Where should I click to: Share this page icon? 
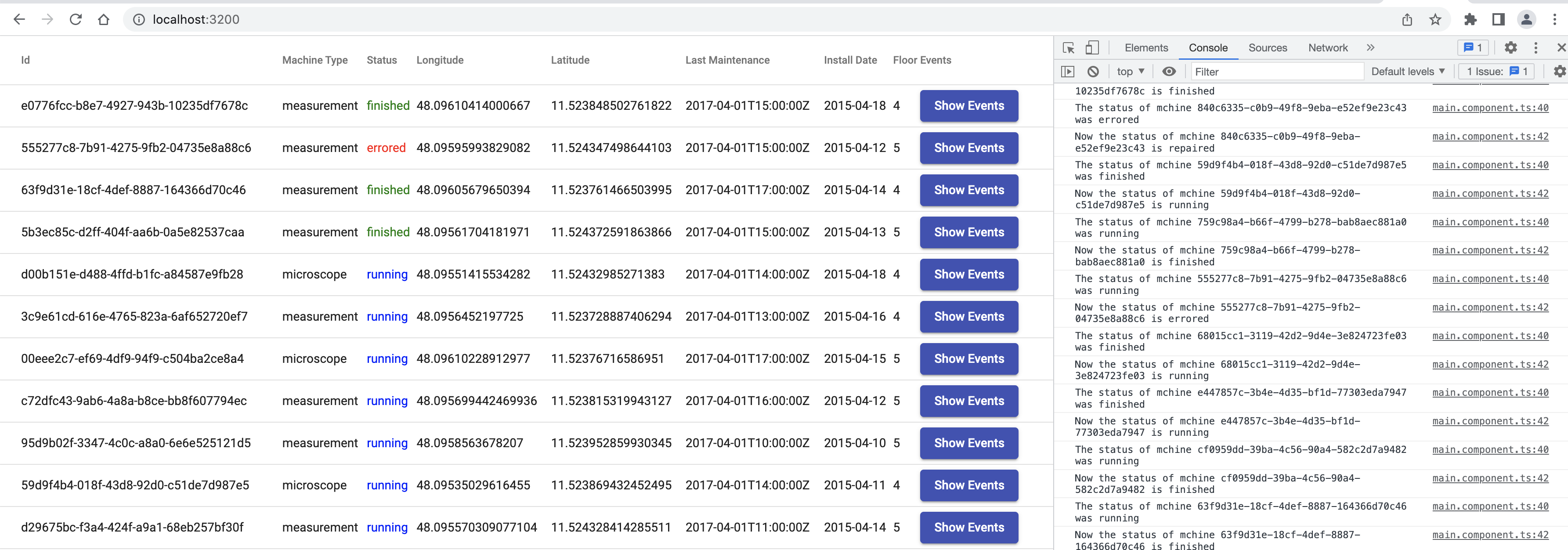tap(1407, 19)
